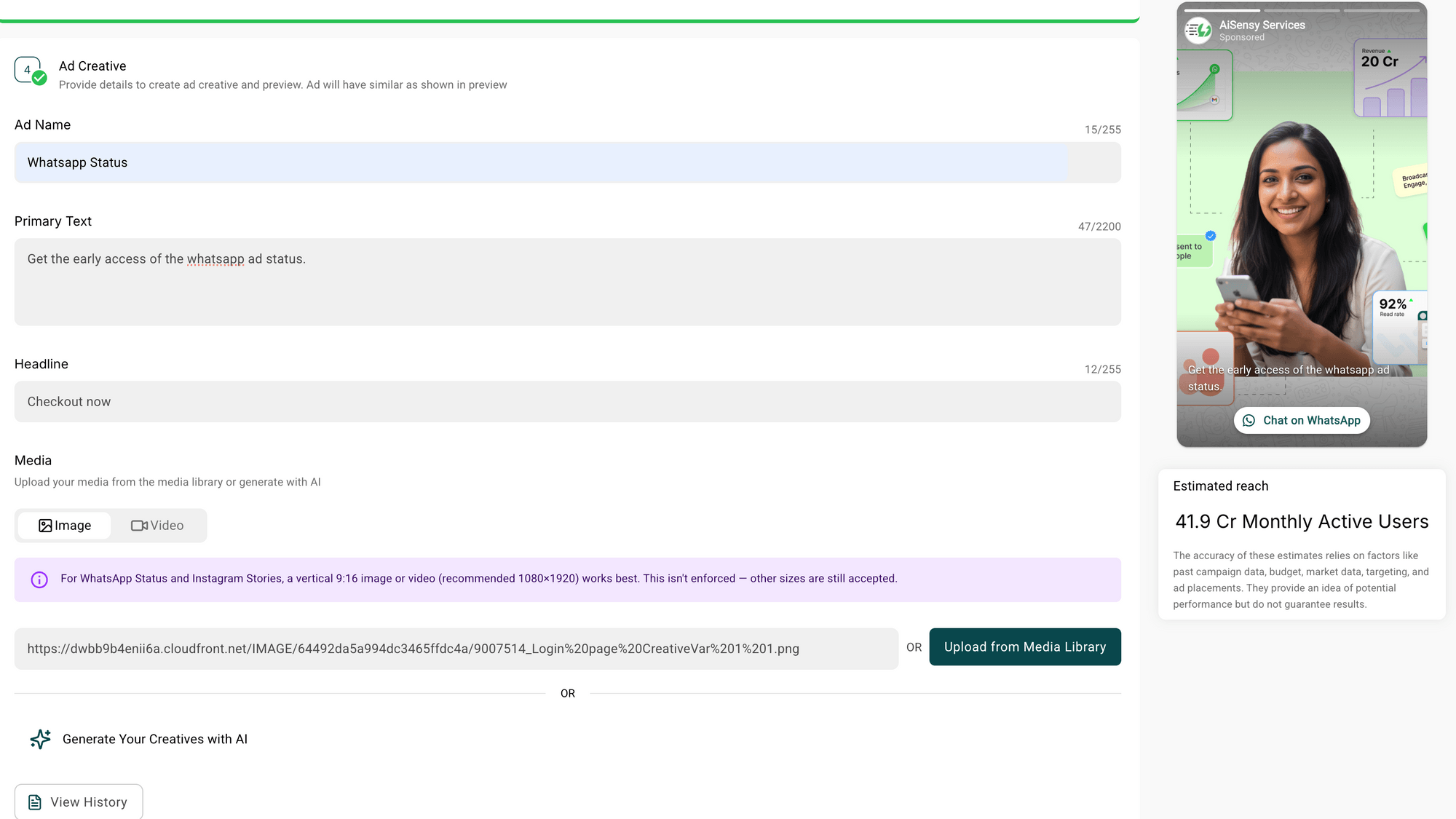Switch to the Video media tab
The height and width of the screenshot is (819, 1456).
(x=157, y=526)
